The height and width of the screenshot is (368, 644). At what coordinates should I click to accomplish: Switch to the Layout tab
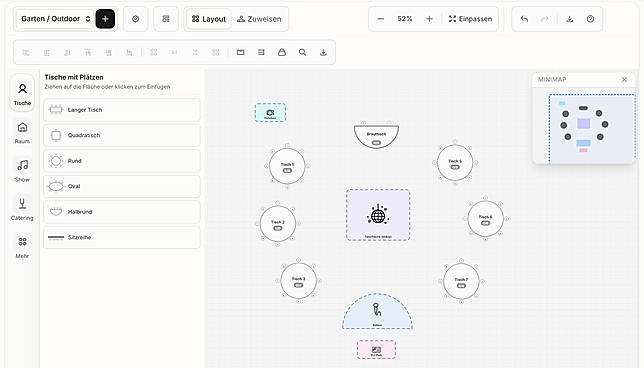(209, 19)
